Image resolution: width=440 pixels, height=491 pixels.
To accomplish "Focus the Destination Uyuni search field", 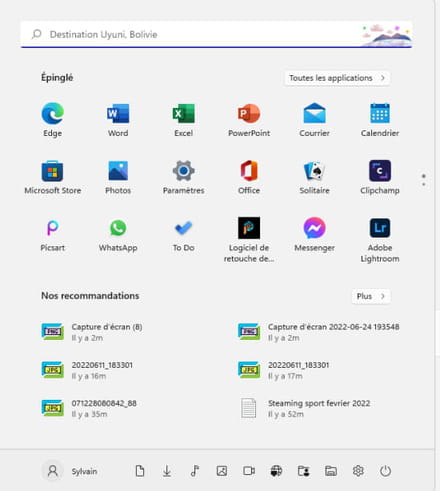I will point(216,34).
